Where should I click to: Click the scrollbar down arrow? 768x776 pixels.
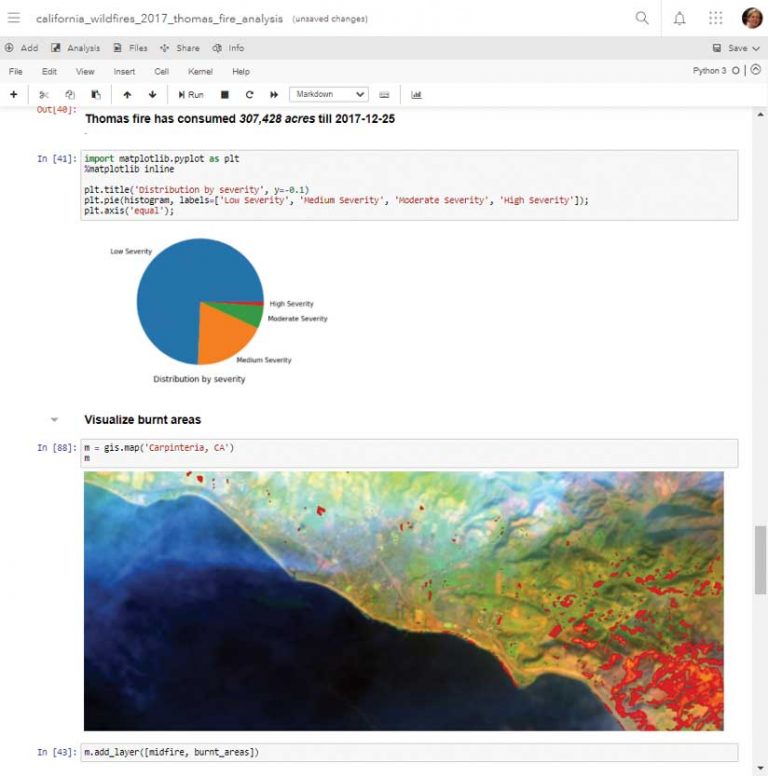click(760, 767)
